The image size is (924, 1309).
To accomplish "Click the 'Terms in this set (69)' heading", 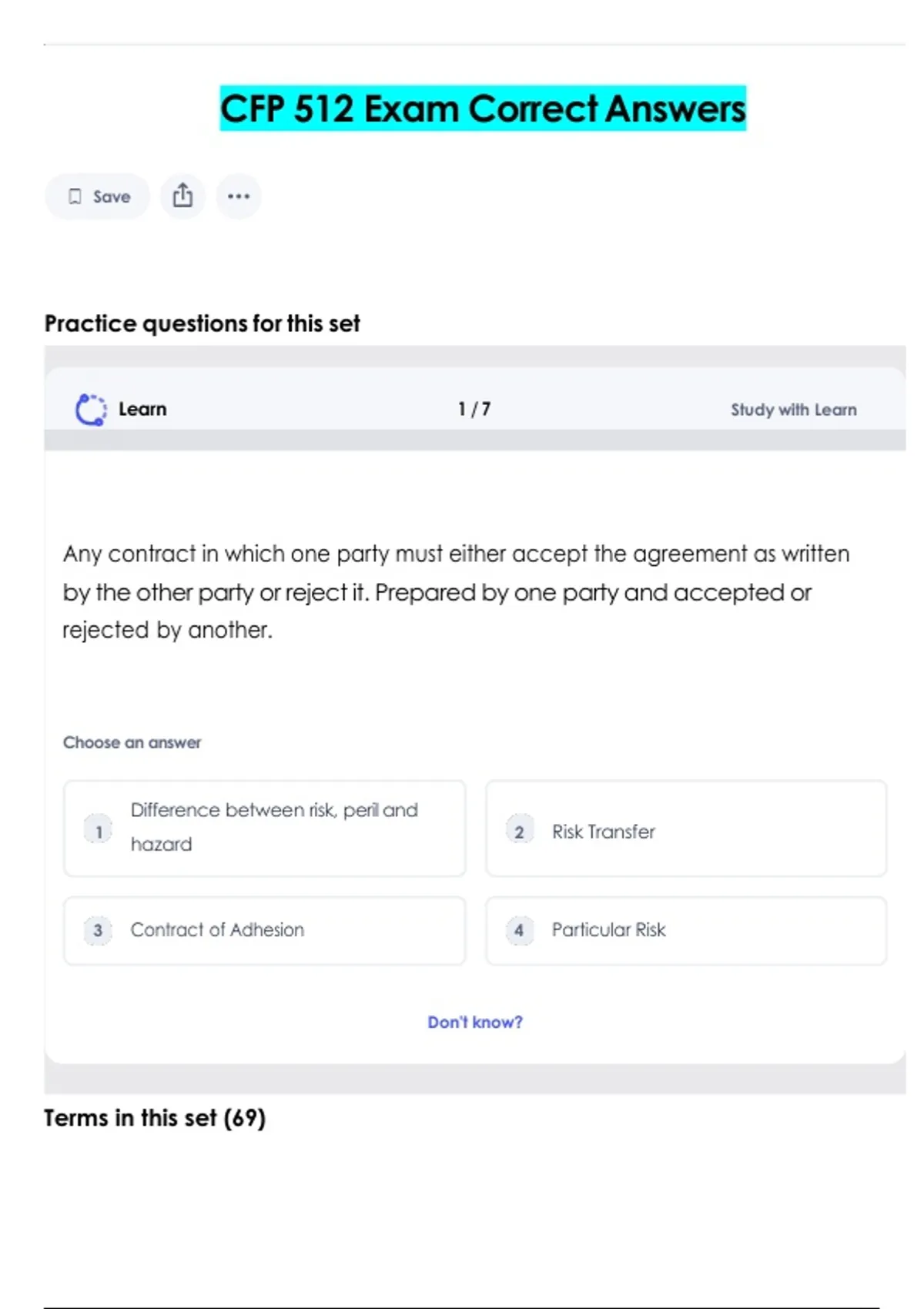I will (x=155, y=1117).
